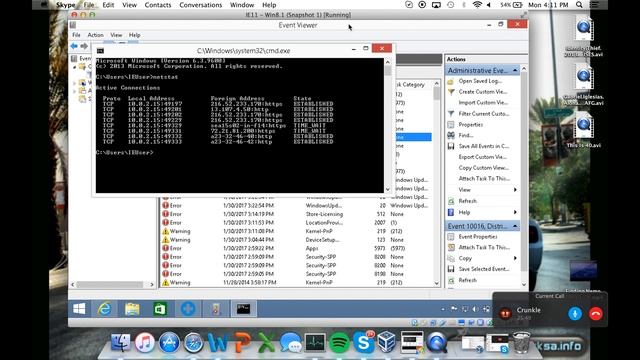
Task: Open the volume menu bar icon
Action: click(489, 5)
